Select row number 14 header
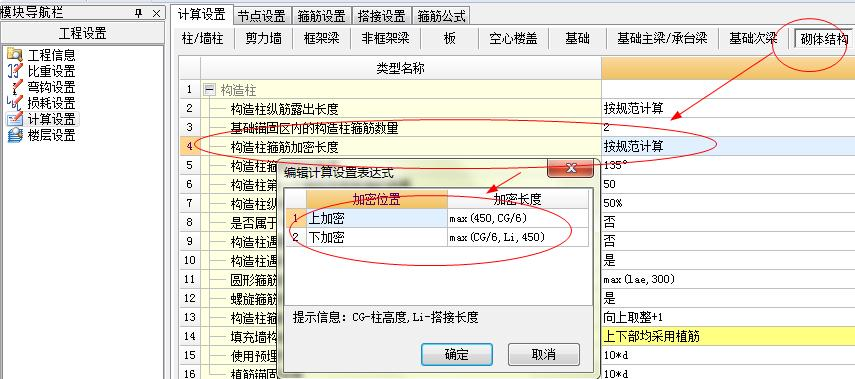This screenshot has height=379, width=855. (x=189, y=336)
